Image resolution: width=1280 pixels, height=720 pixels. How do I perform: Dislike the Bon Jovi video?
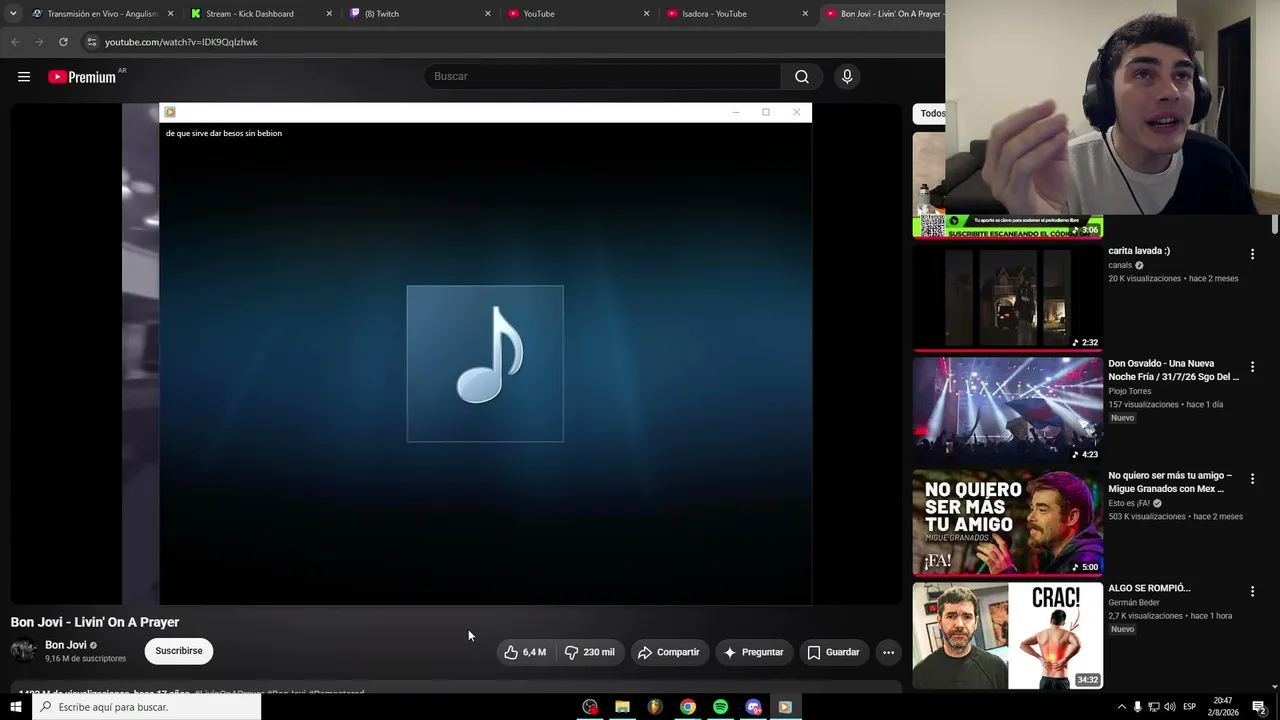(590, 652)
